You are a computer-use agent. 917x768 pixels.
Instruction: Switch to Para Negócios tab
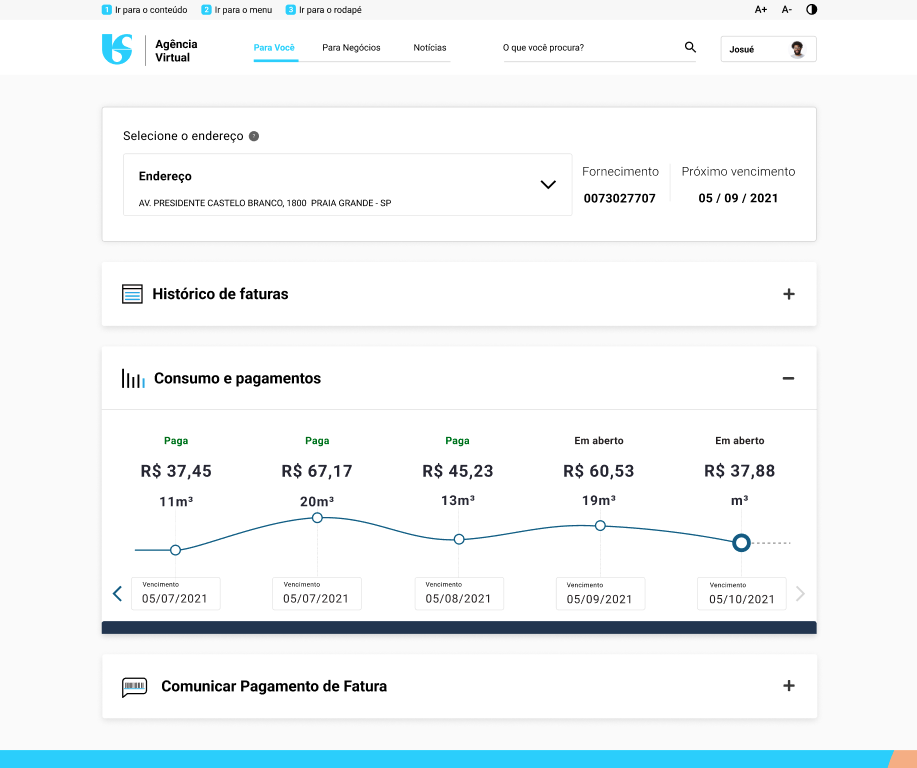[x=351, y=48]
